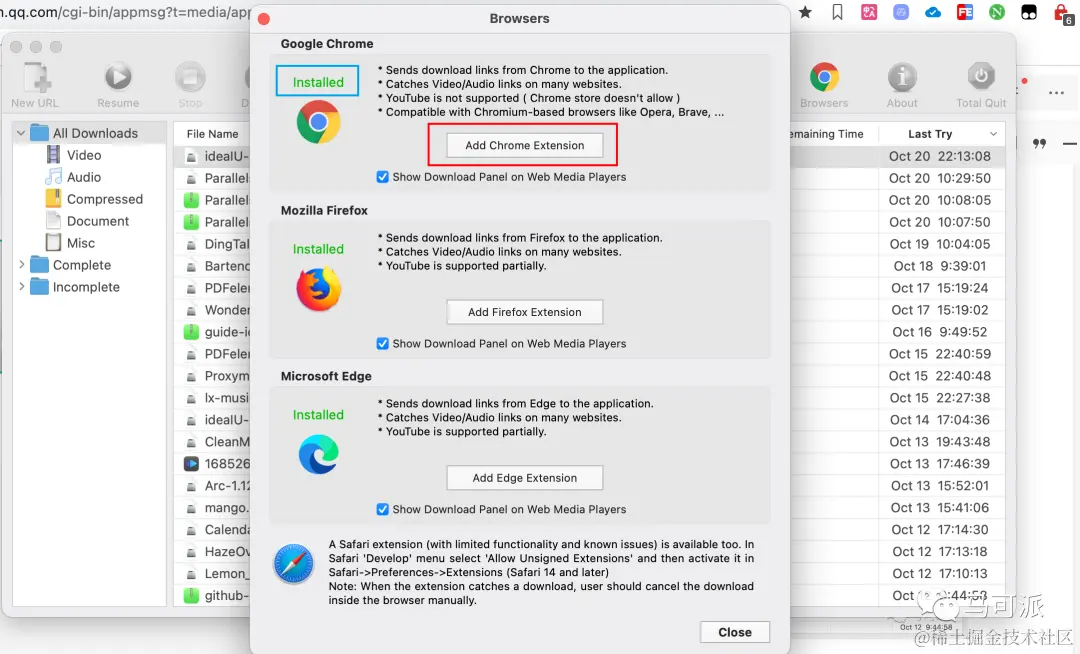Select the Audio category music icon
1080x654 pixels.
coord(53,177)
